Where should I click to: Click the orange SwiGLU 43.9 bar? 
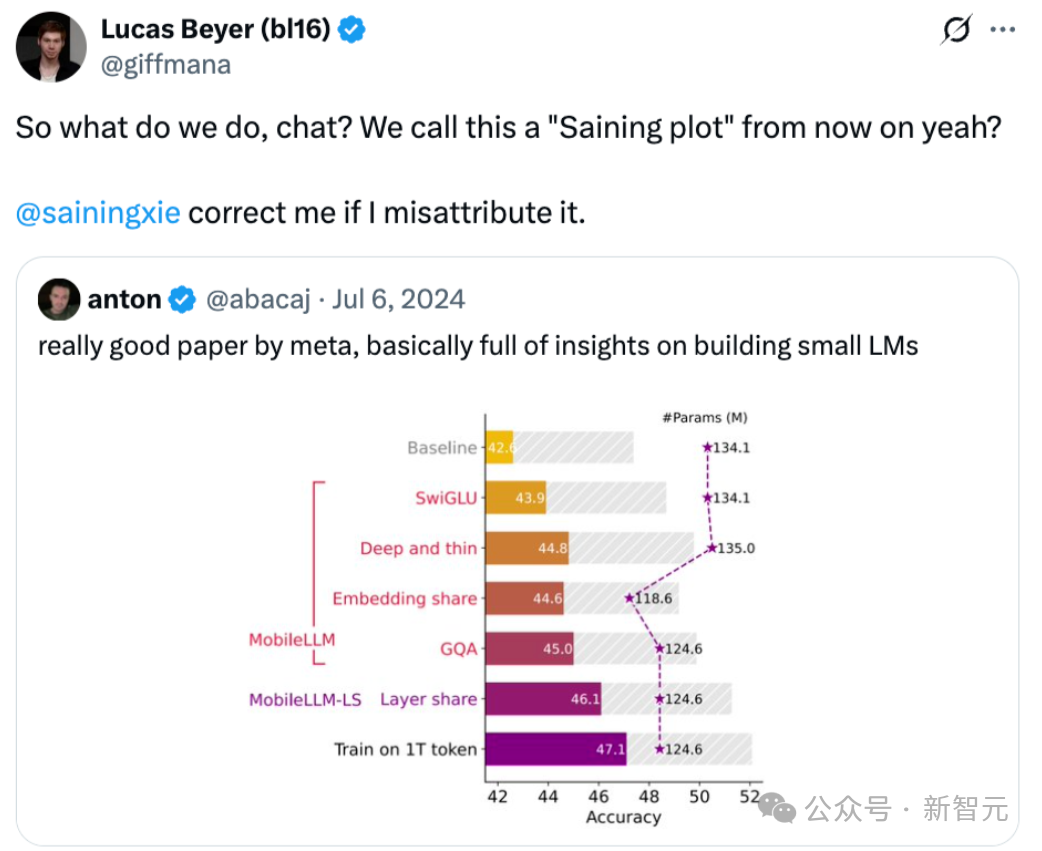(x=516, y=498)
